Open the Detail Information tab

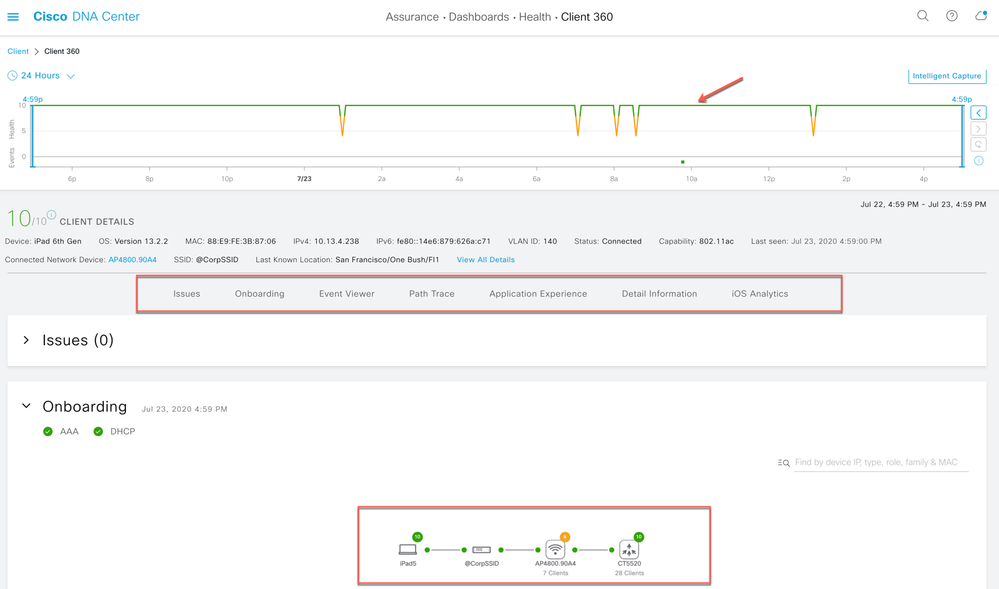pos(659,294)
